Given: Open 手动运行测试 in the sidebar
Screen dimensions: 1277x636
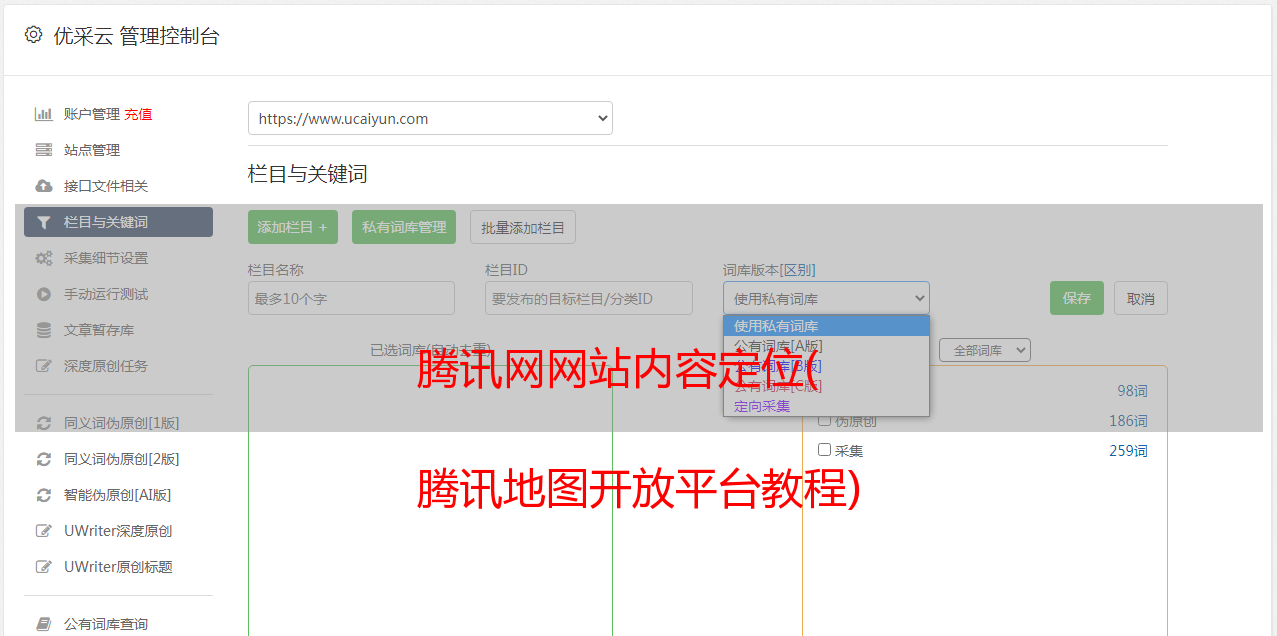Looking at the screenshot, I should pos(106,294).
